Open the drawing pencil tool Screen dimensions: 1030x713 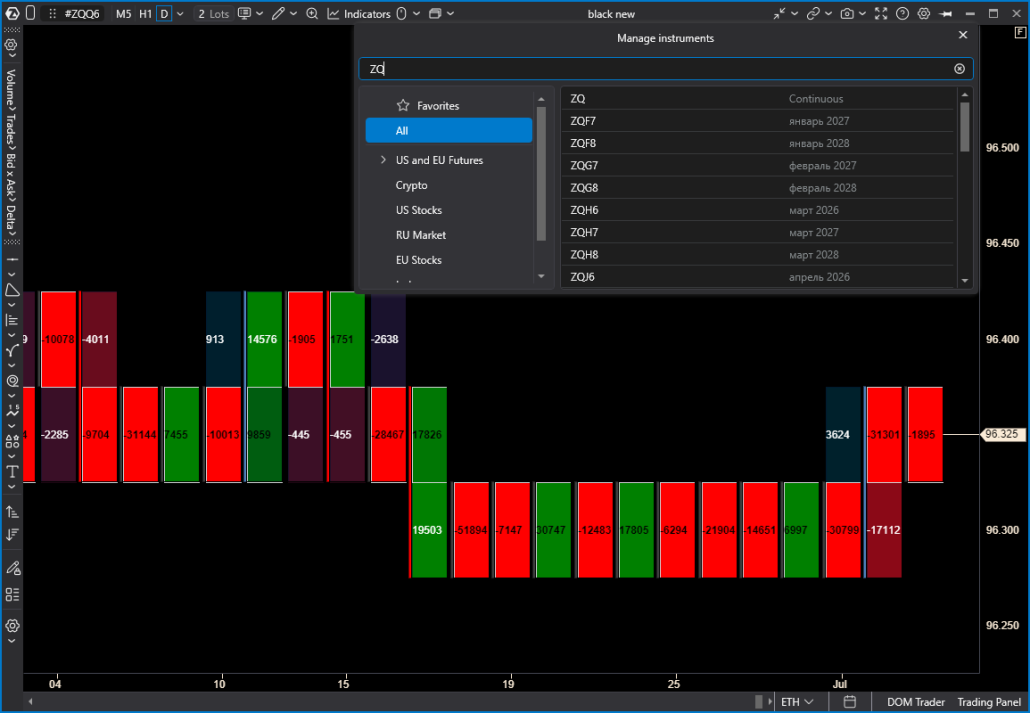click(x=279, y=13)
